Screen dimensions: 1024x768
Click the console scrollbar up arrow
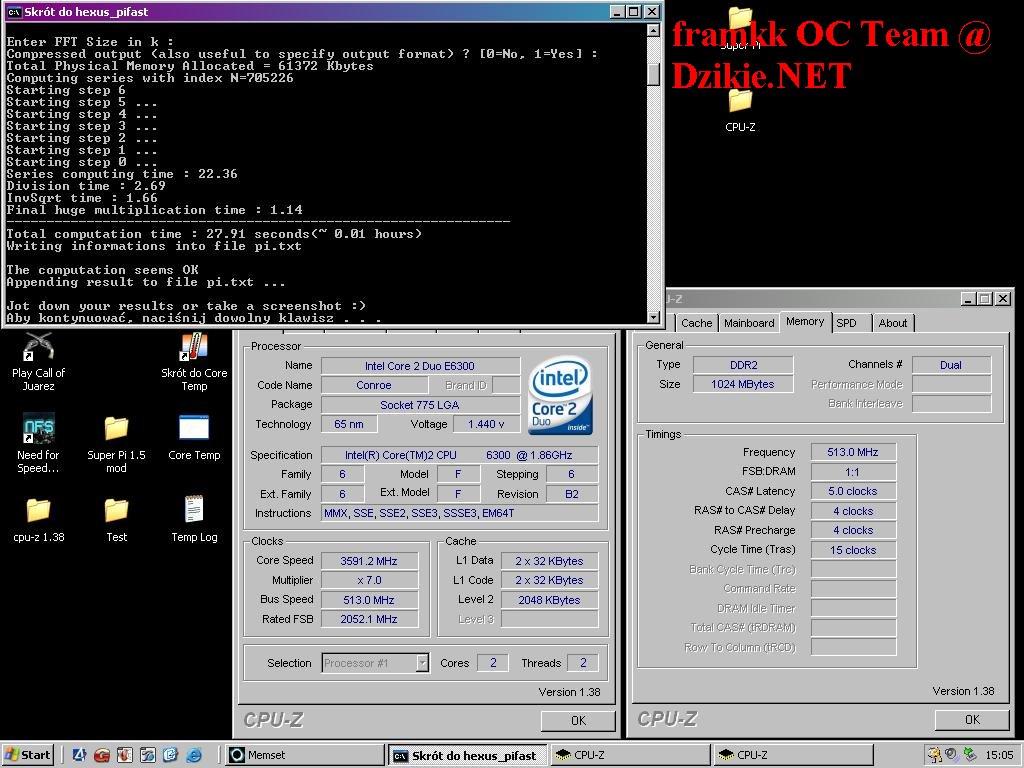point(653,30)
